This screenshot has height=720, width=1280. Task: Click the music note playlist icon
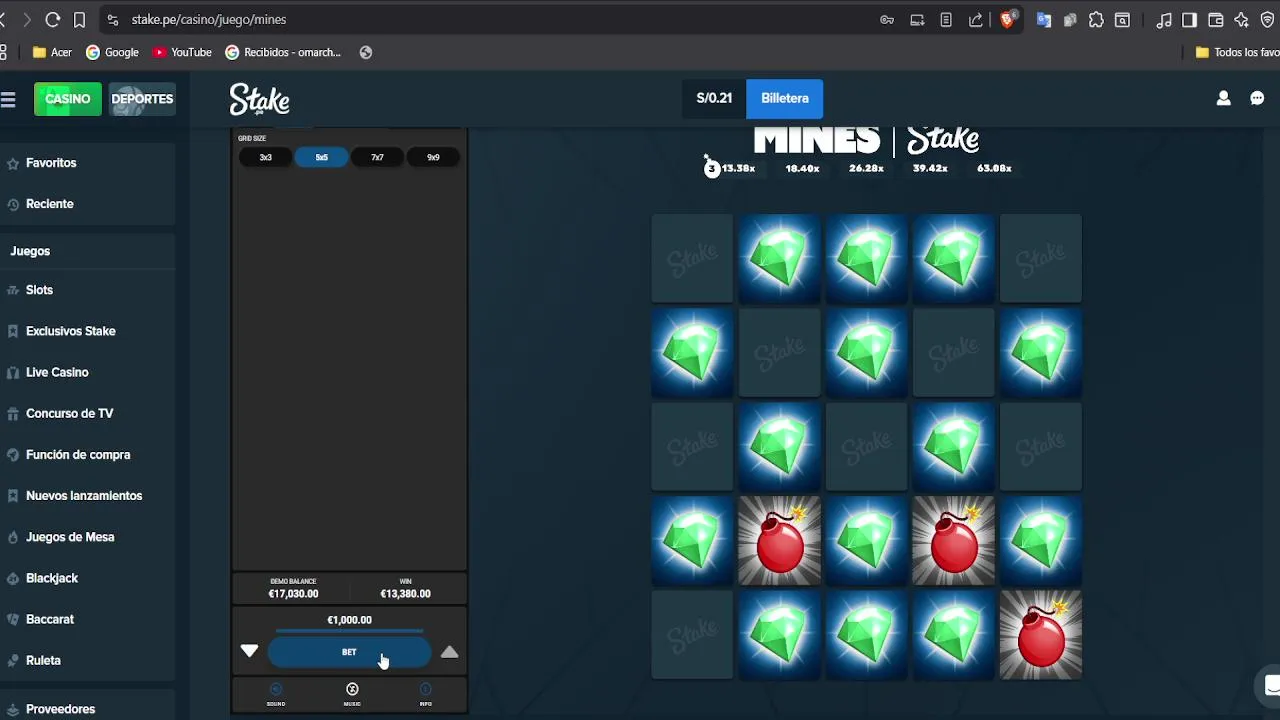(1164, 19)
